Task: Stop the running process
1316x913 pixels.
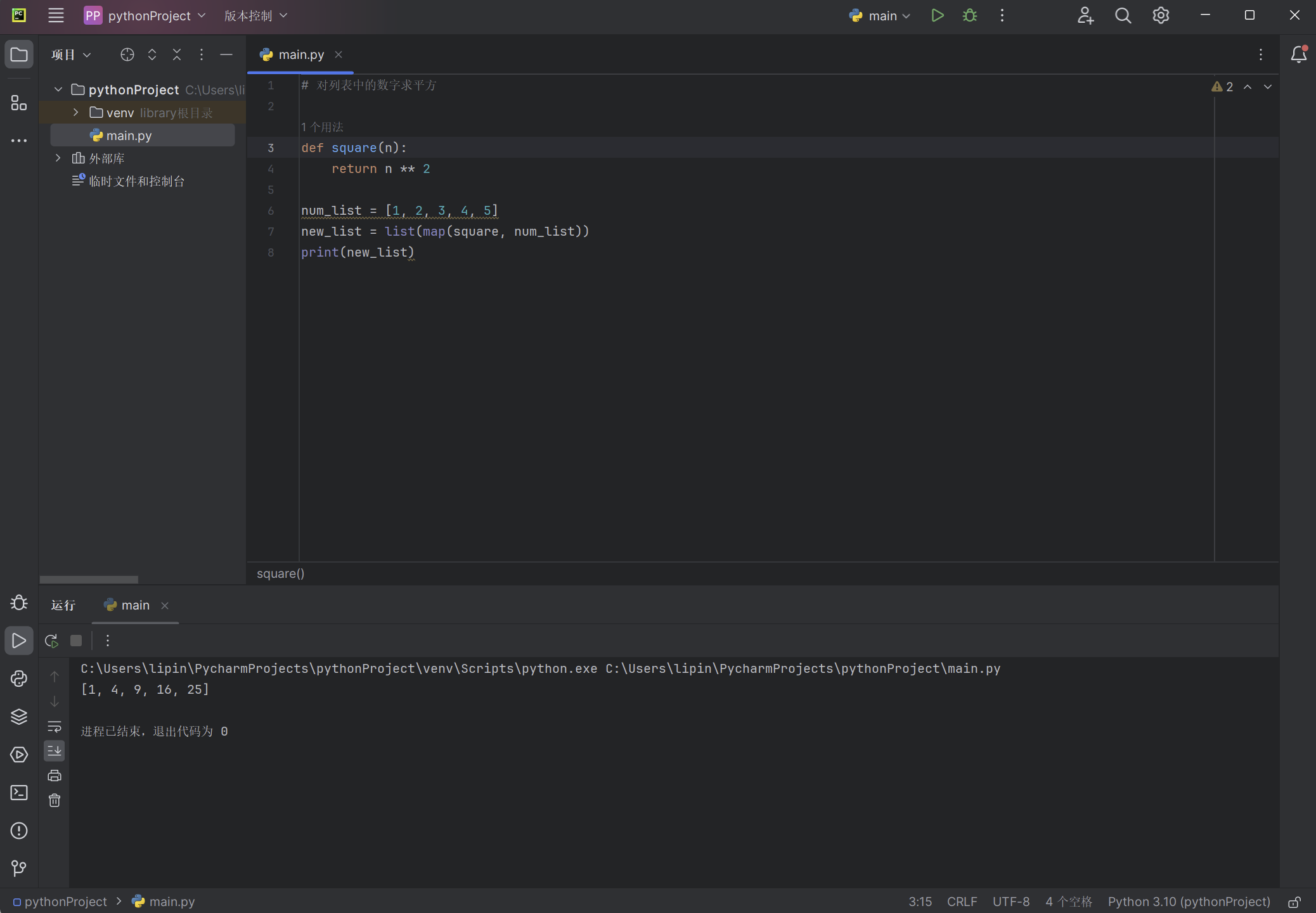Action: [x=76, y=641]
